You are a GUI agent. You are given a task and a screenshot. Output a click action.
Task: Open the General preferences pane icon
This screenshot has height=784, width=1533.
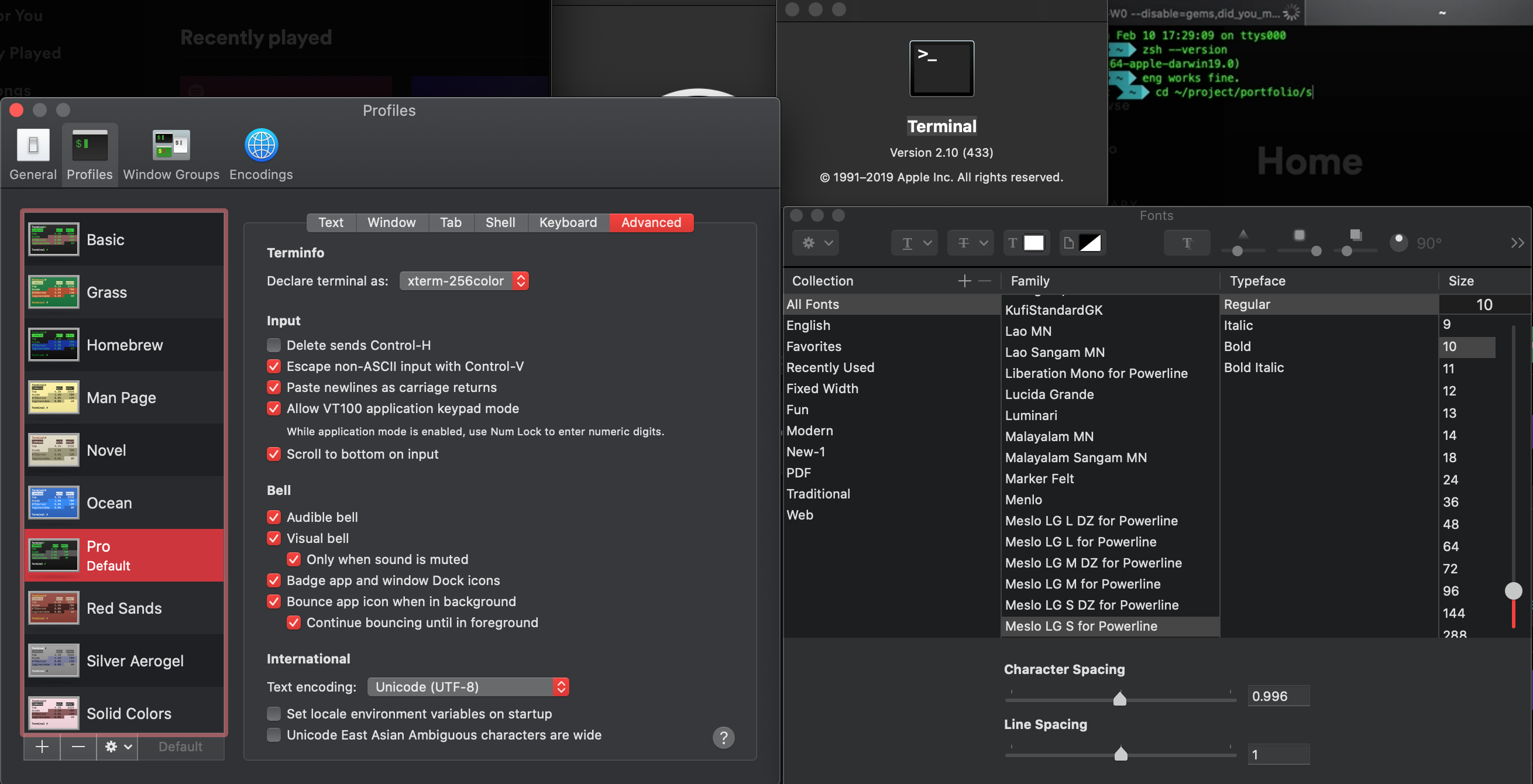[33, 146]
